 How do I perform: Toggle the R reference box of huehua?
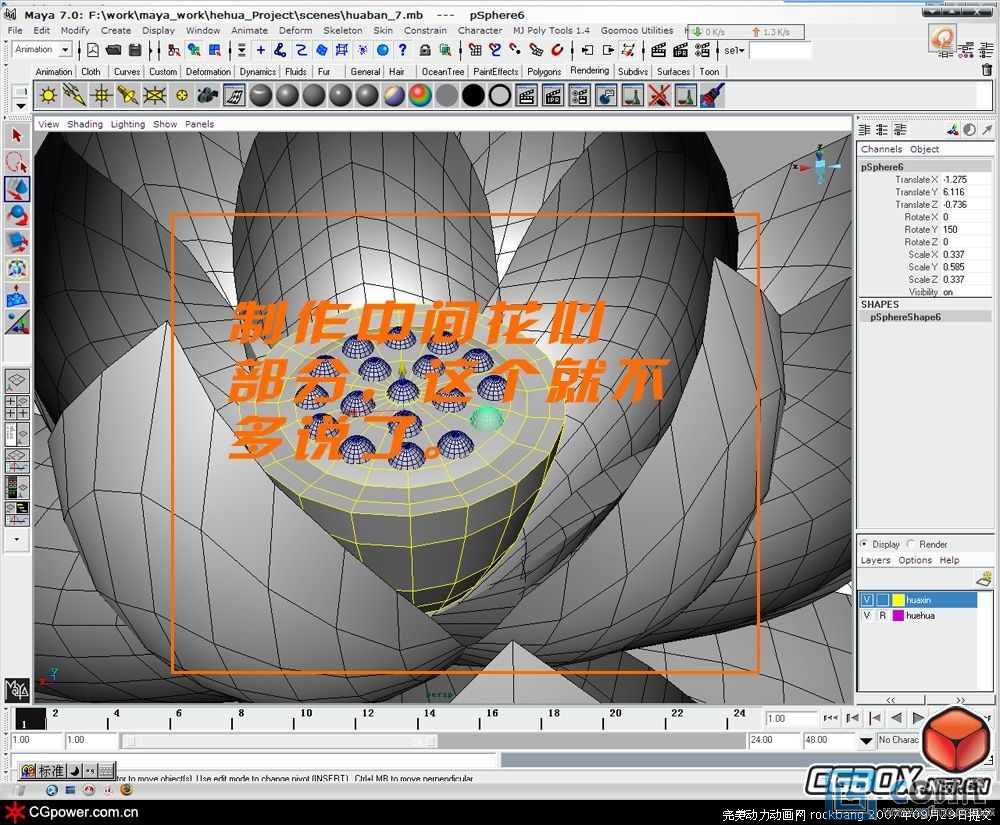pyautogui.click(x=883, y=616)
